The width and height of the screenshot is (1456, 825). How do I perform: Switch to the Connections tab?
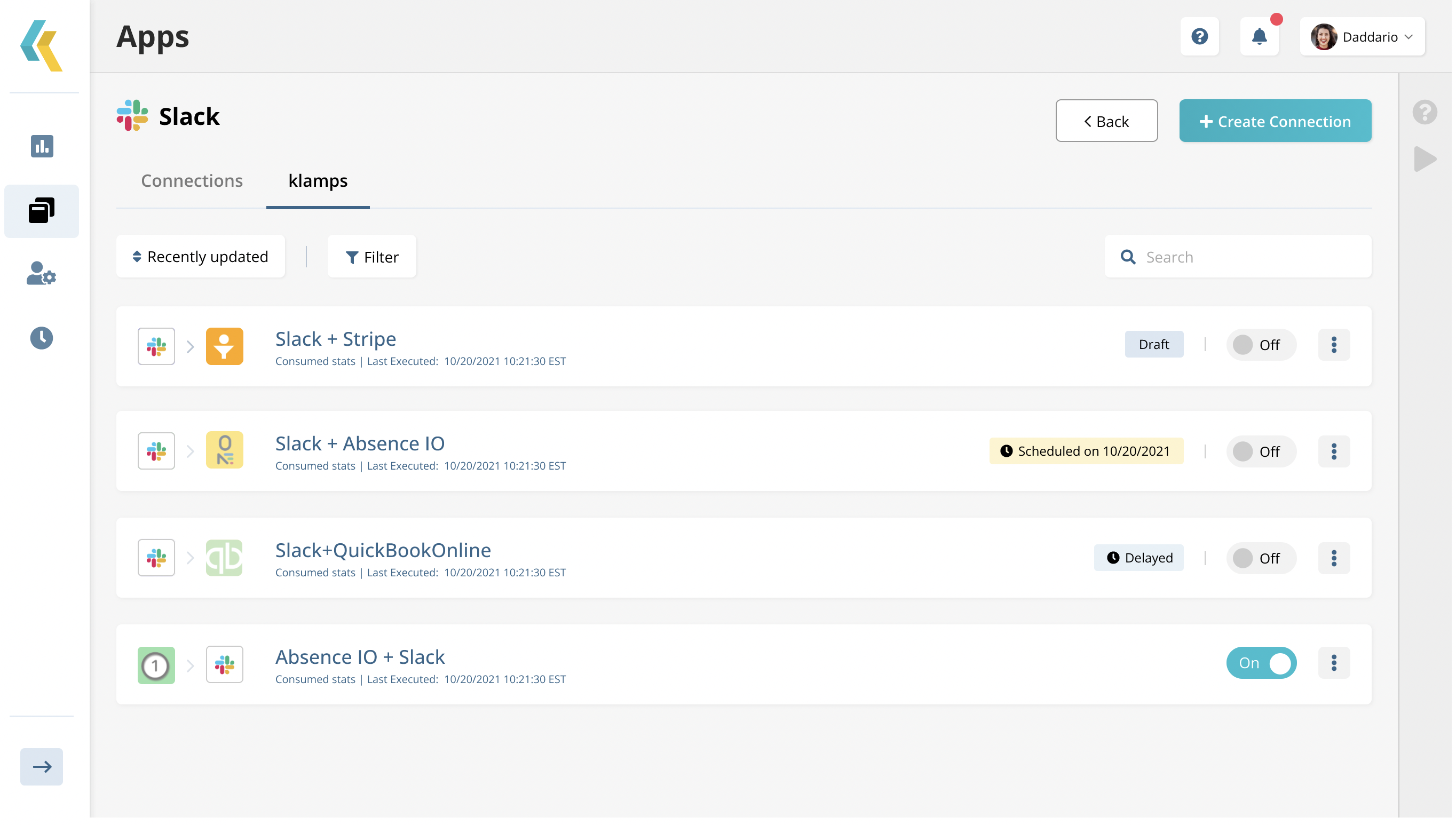[192, 181]
